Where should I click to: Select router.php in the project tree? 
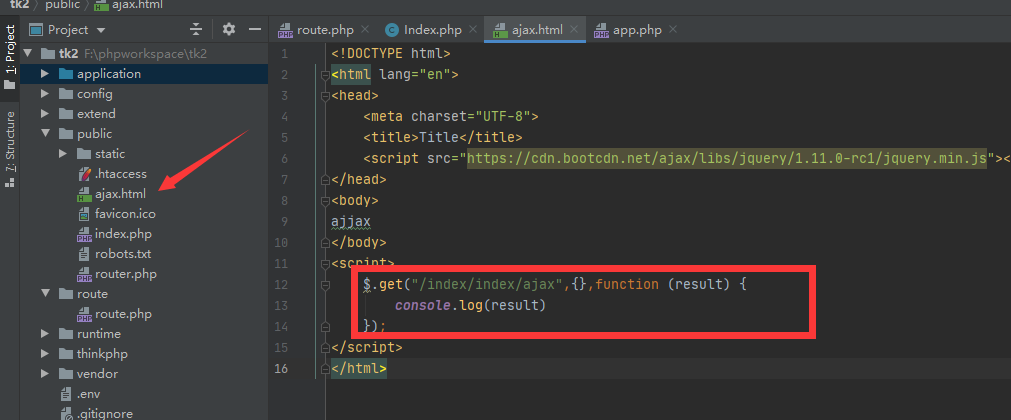point(126,274)
